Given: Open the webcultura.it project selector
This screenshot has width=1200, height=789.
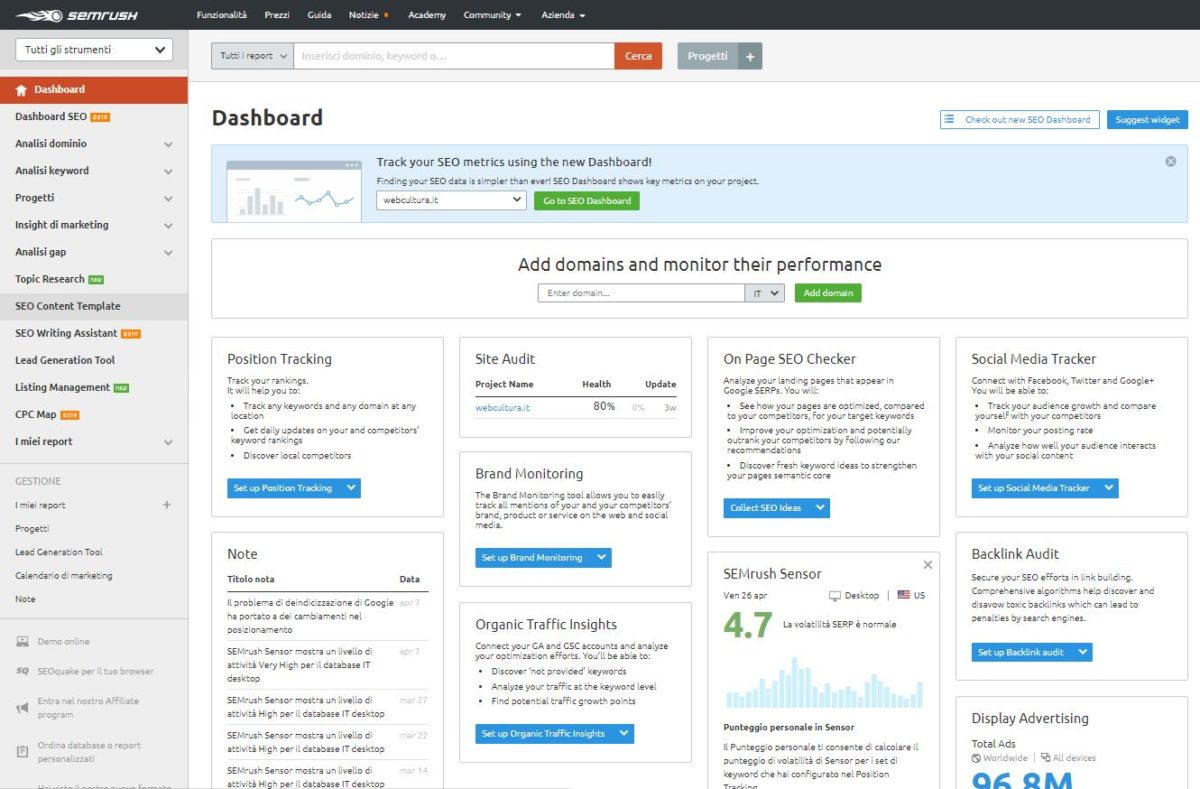Looking at the screenshot, I should click(451, 200).
